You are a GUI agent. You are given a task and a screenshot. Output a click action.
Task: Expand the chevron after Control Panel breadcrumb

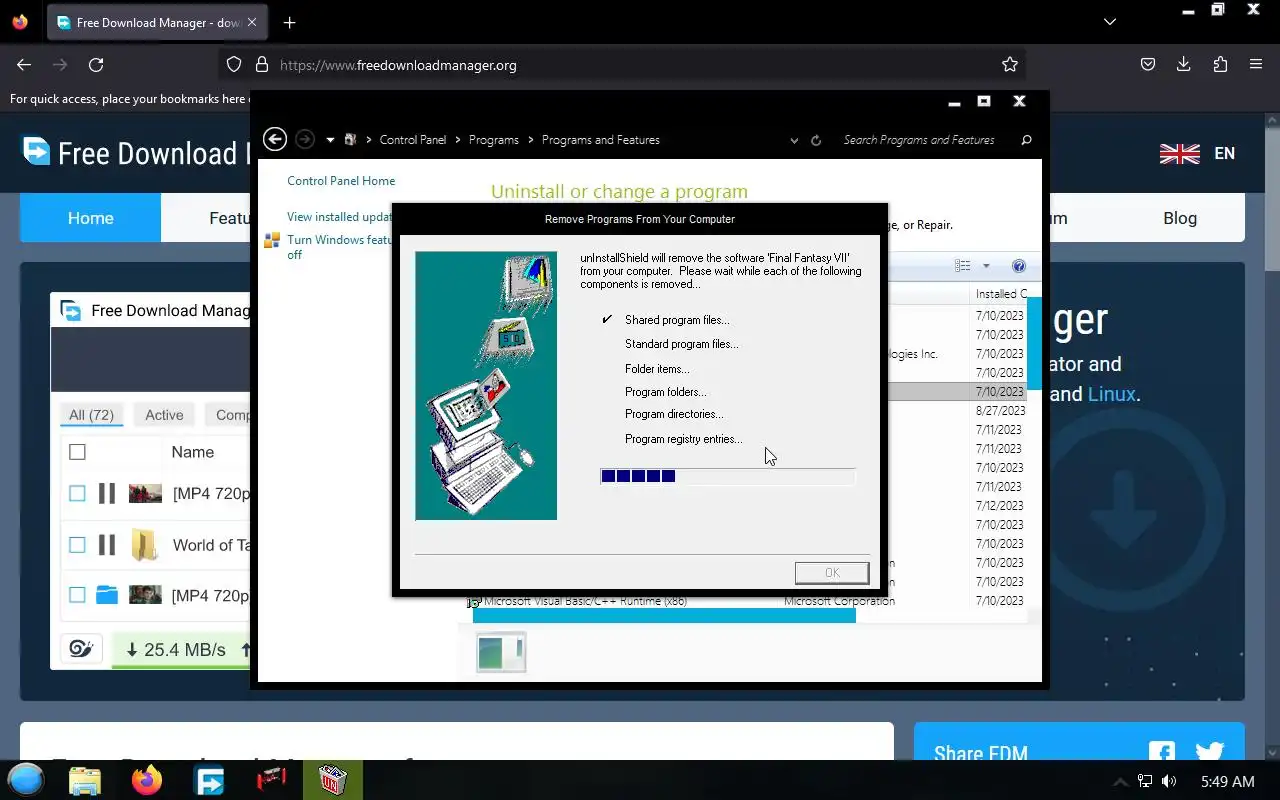pyautogui.click(x=458, y=140)
